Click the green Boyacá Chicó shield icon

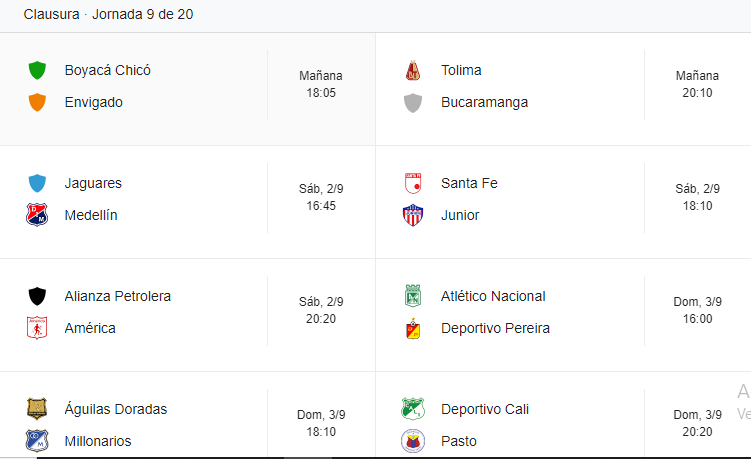point(37,70)
